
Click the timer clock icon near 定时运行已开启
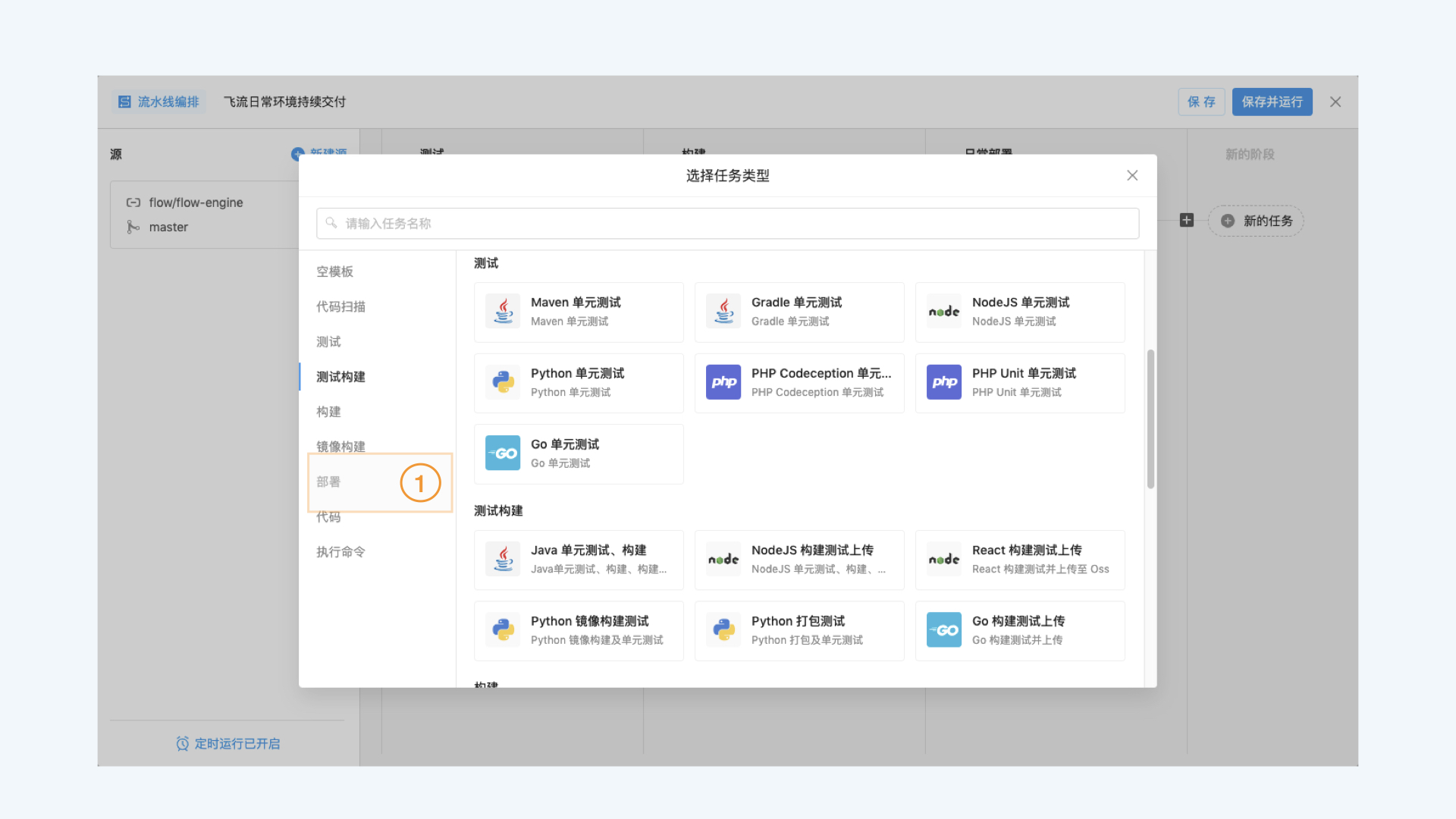[x=182, y=743]
